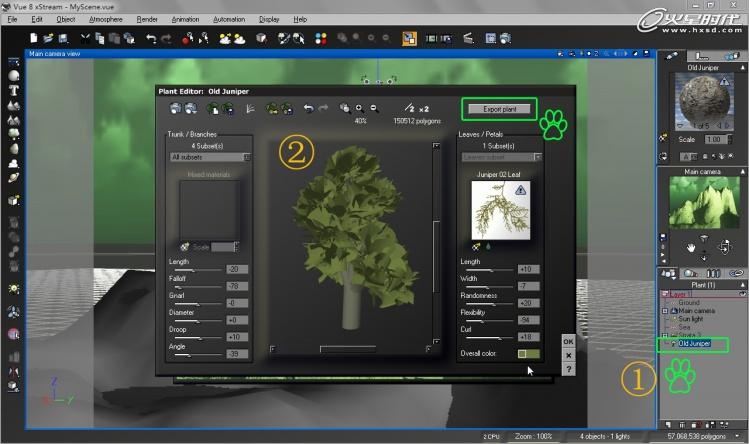The width and height of the screenshot is (749, 444).
Task: Click the double polygons x2 icon
Action: pos(424,109)
